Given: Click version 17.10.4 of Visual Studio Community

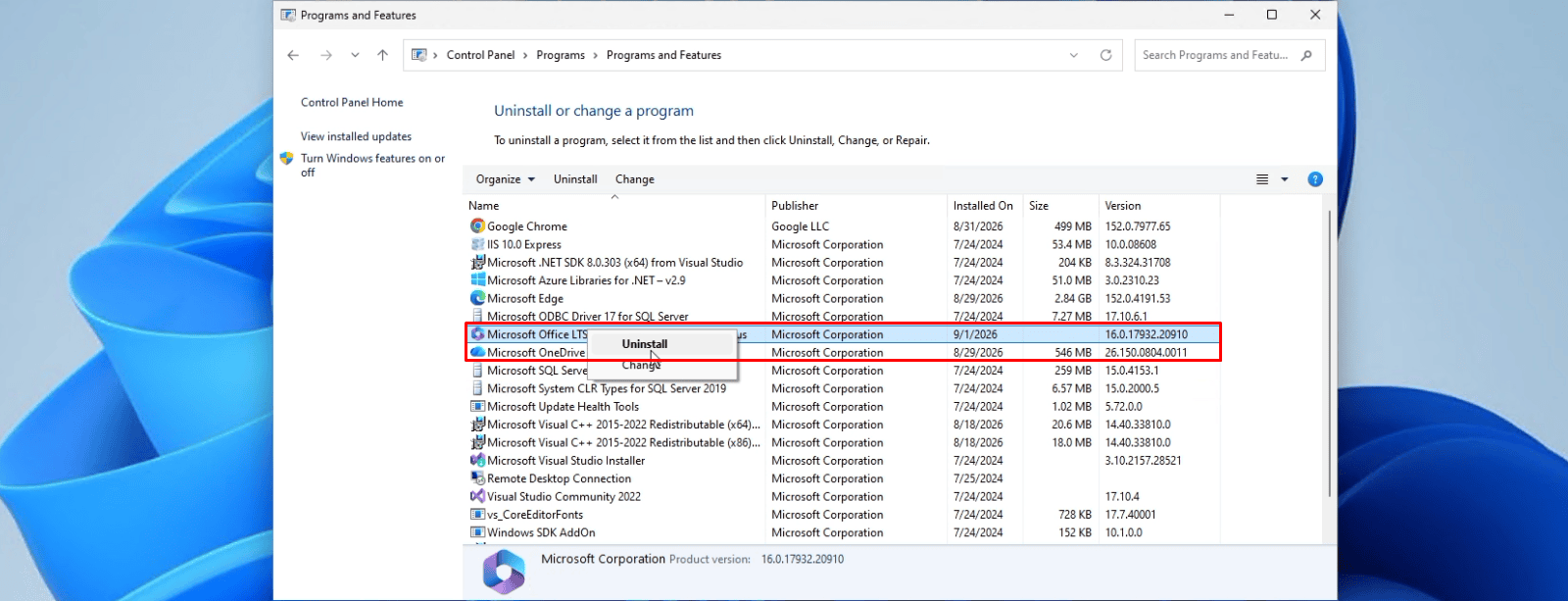Looking at the screenshot, I should pyautogui.click(x=1122, y=496).
